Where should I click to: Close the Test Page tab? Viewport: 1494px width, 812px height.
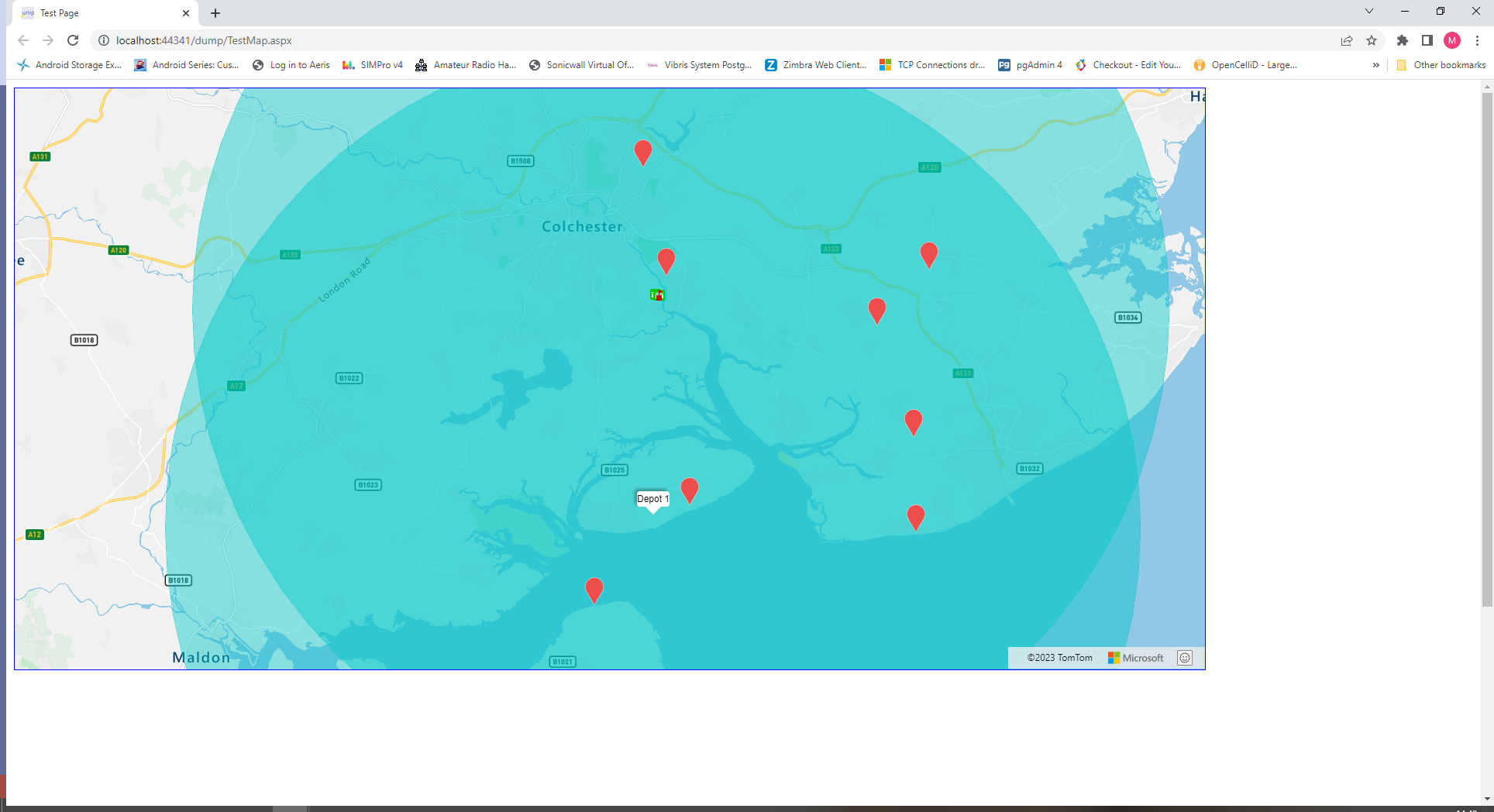[186, 13]
